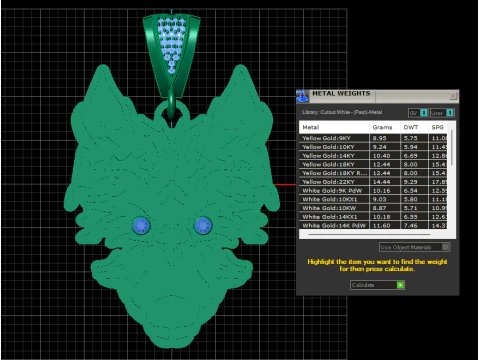480x360 pixels.
Task: Click the horizontal scrollbar below metal list
Action: pyautogui.click(x=369, y=234)
